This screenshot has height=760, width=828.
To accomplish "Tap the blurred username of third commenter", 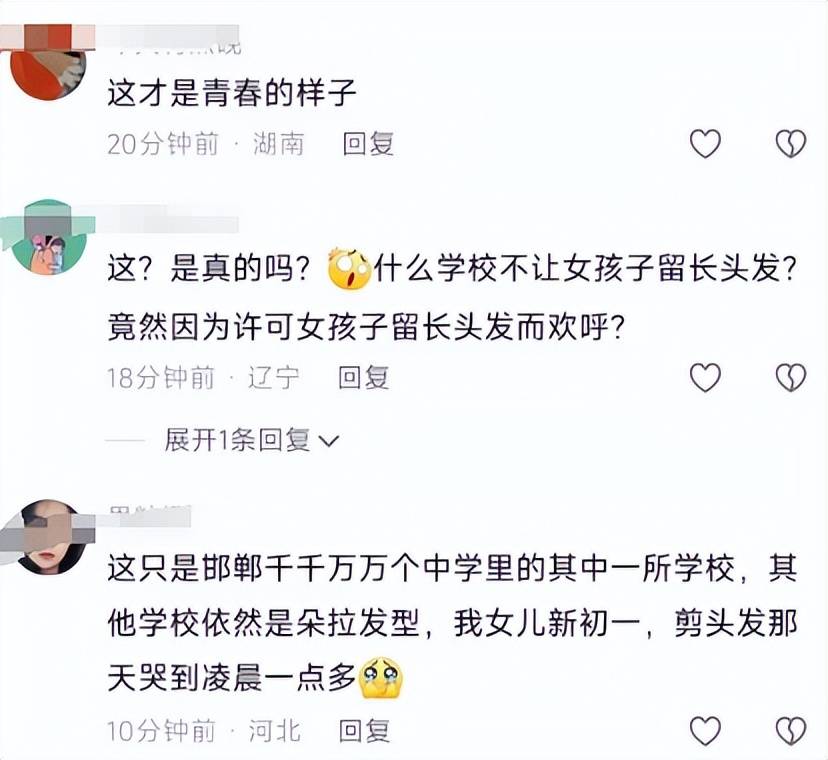I will pos(150,515).
